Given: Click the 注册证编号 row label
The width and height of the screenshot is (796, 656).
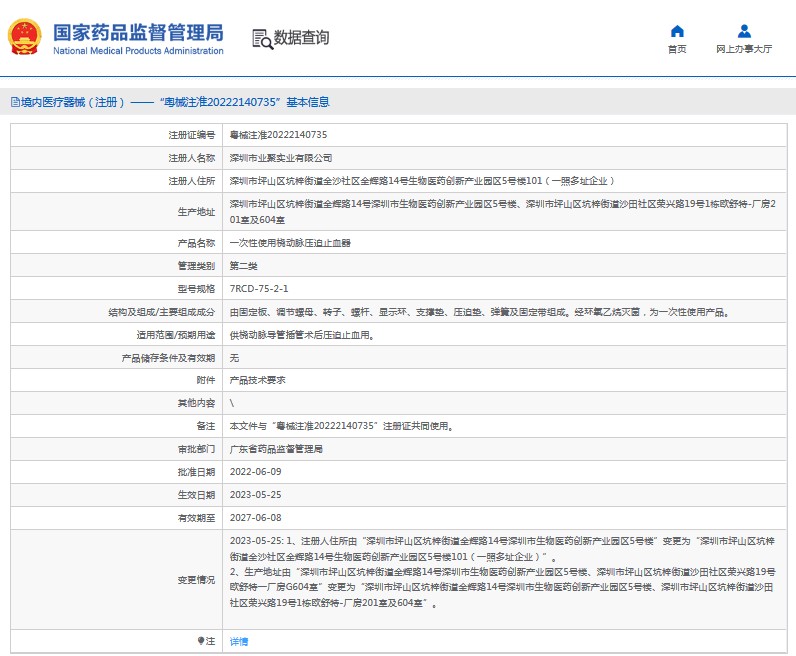Looking at the screenshot, I should coord(191,135).
